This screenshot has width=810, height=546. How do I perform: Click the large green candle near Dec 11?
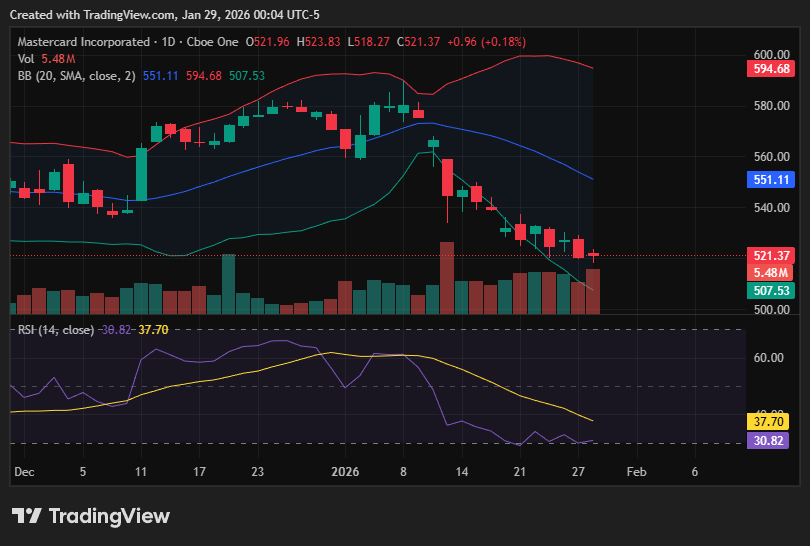tap(142, 174)
